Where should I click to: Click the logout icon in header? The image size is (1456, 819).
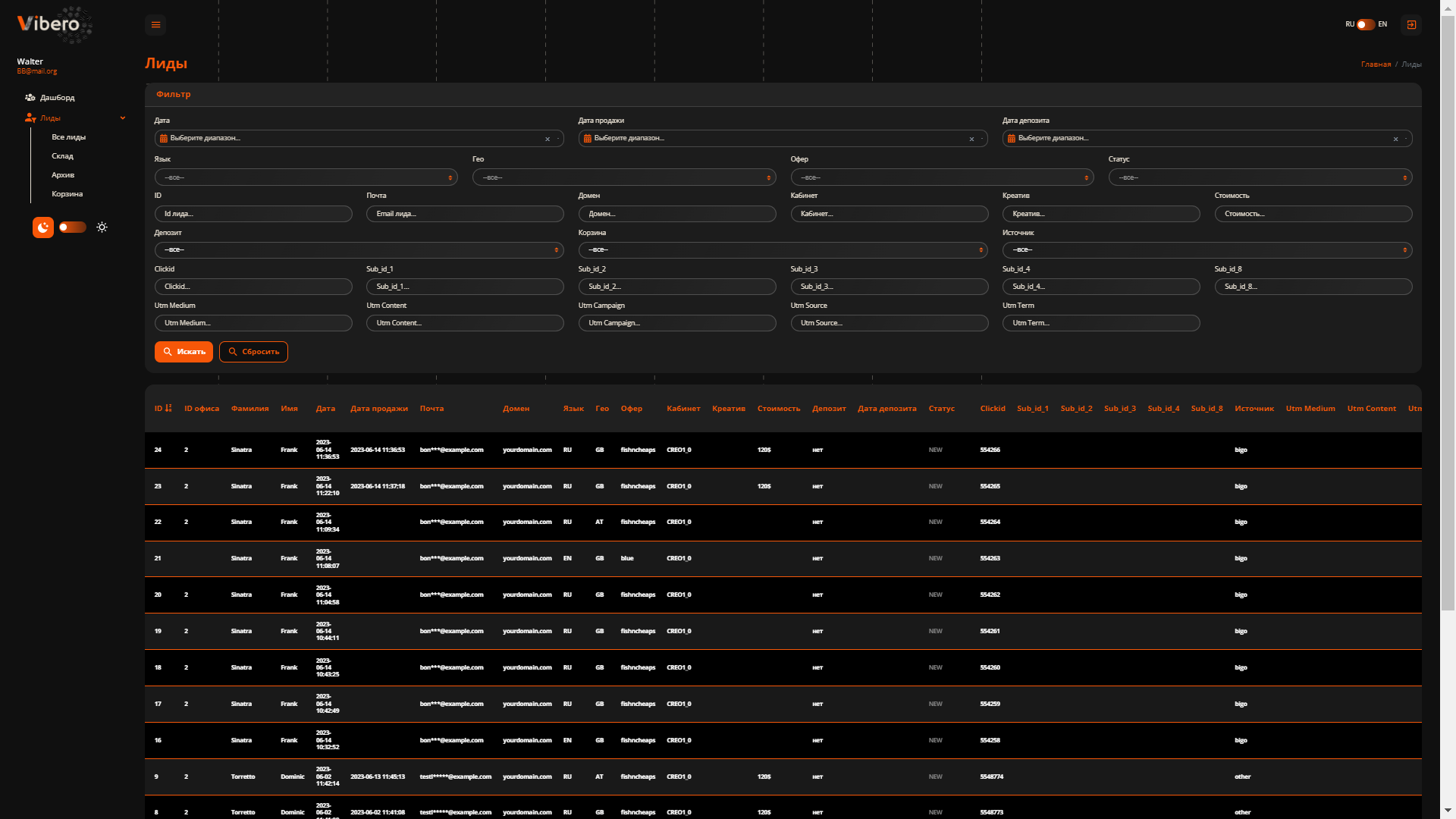[1411, 25]
